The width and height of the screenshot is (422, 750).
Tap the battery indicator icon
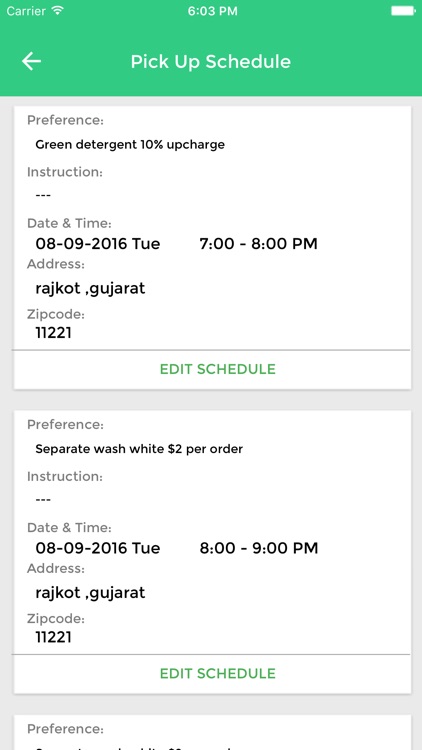[x=402, y=11]
